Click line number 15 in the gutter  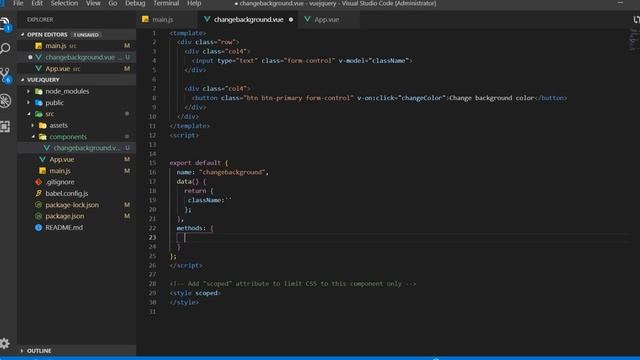click(x=152, y=163)
